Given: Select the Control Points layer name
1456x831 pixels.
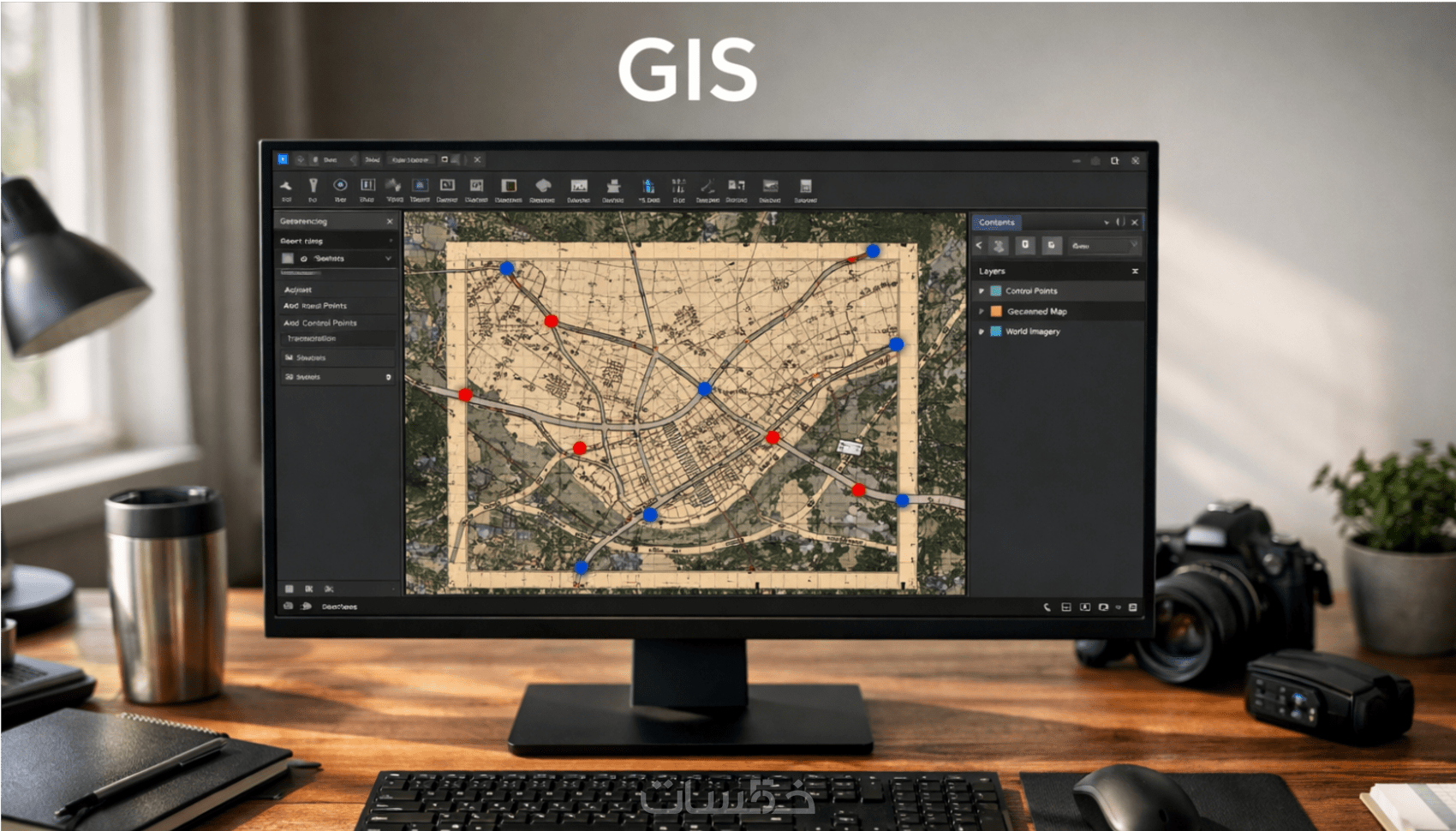Looking at the screenshot, I should pos(1031,291).
